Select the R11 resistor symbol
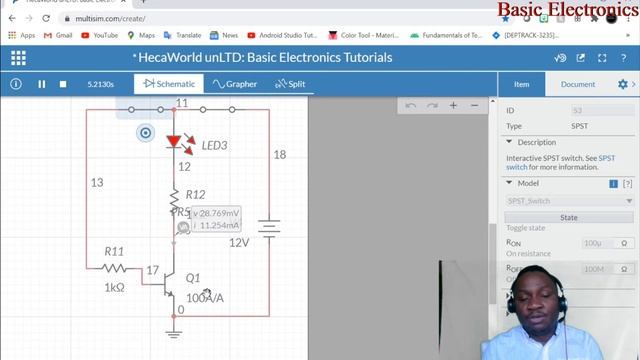 (114, 268)
